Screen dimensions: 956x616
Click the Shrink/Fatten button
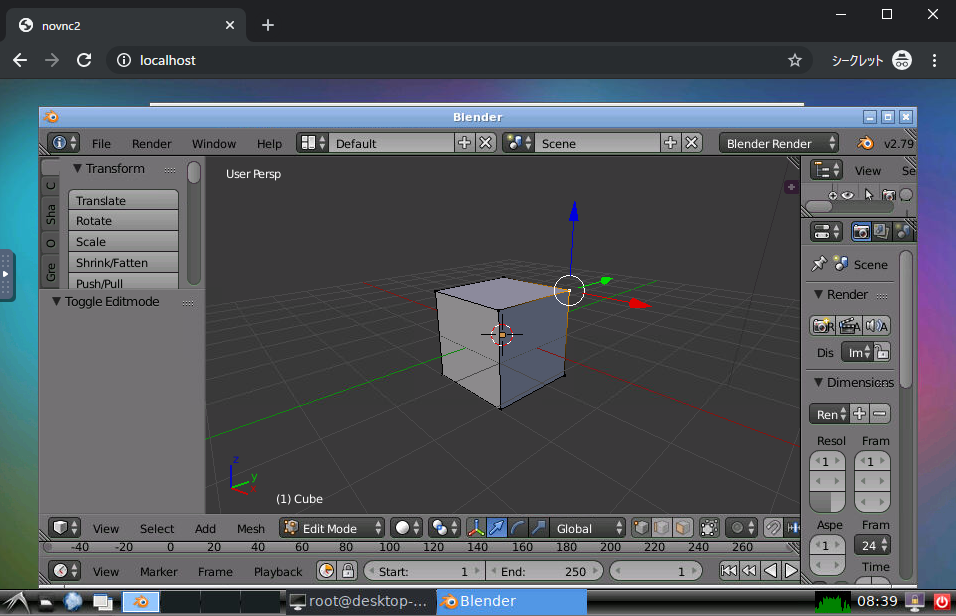click(x=123, y=262)
